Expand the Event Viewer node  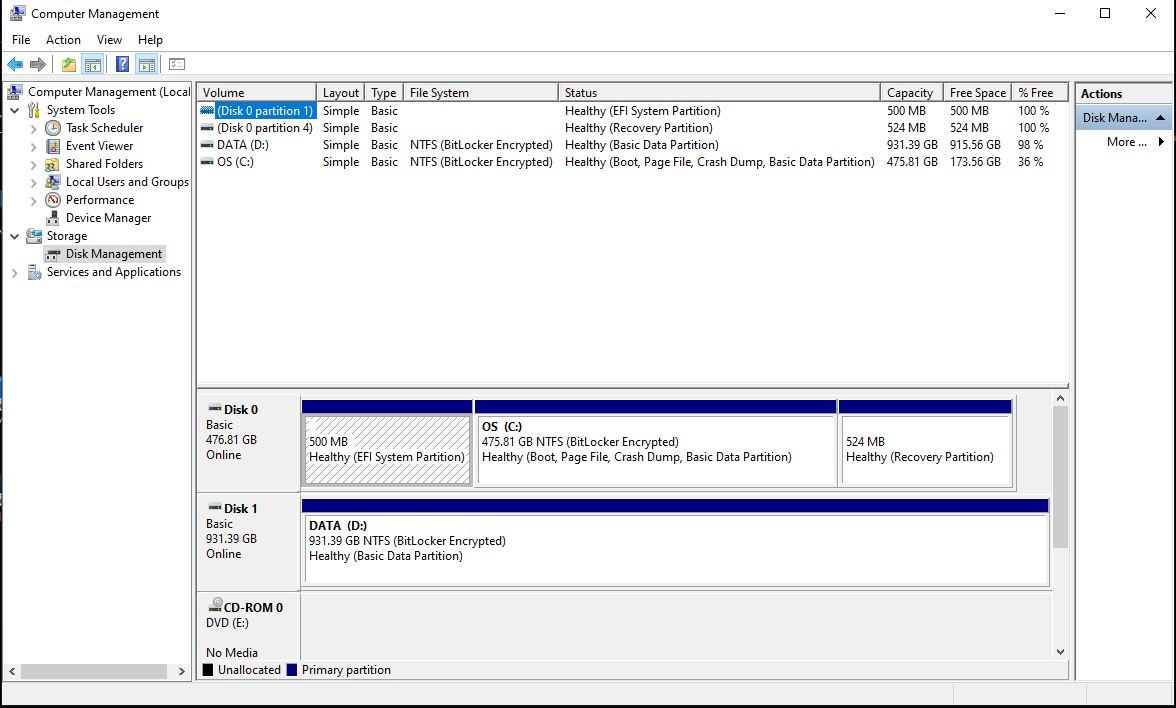[33, 147]
